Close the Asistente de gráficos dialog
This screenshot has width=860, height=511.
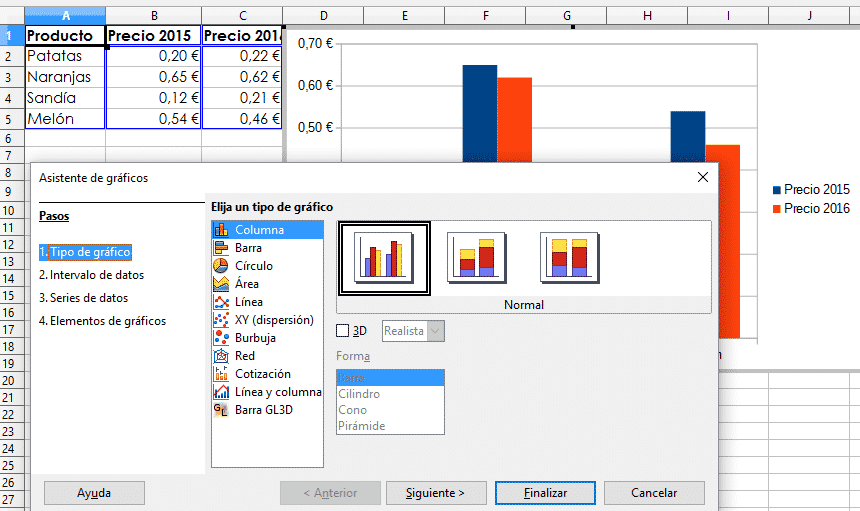coord(703,177)
